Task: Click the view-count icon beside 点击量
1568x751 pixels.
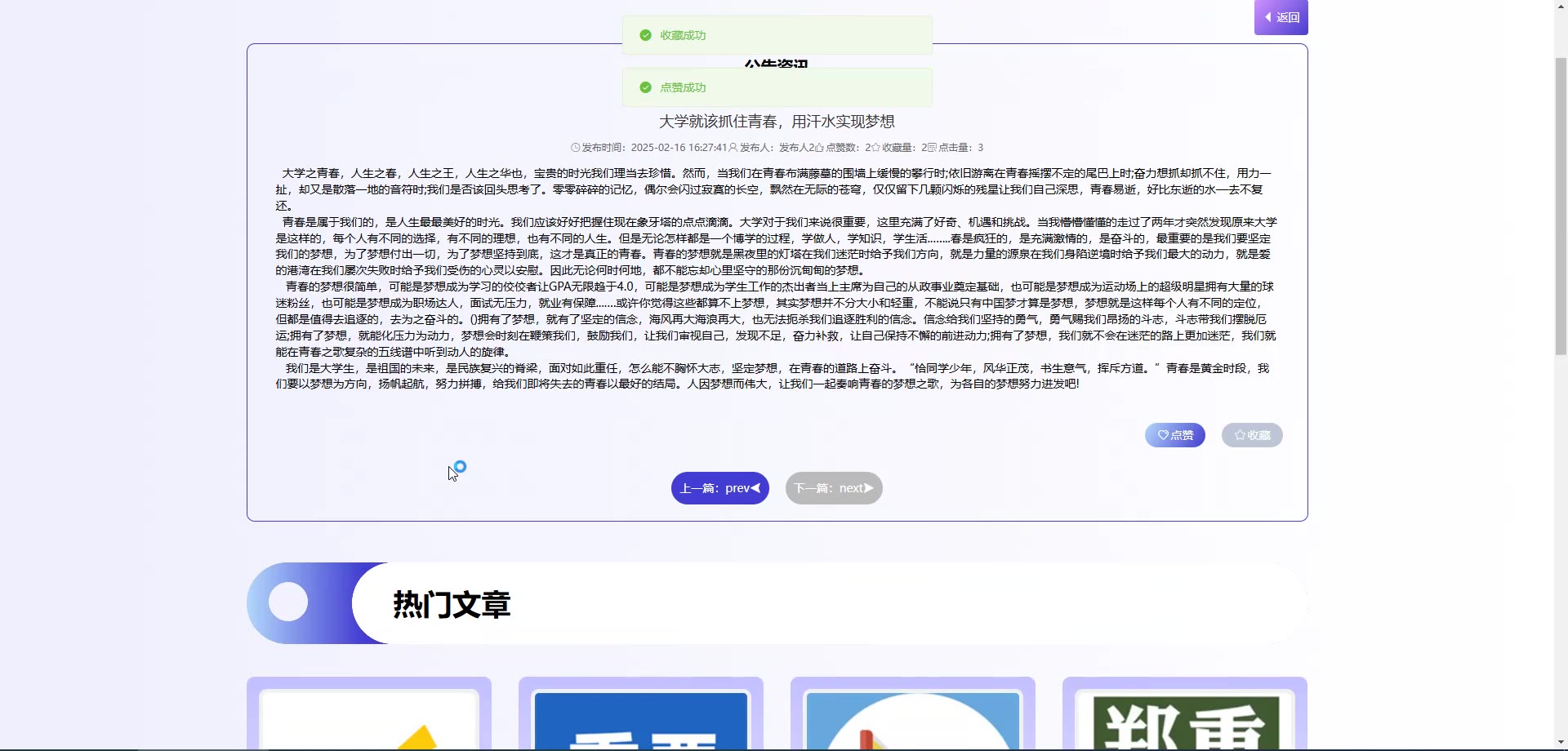Action: (932, 148)
